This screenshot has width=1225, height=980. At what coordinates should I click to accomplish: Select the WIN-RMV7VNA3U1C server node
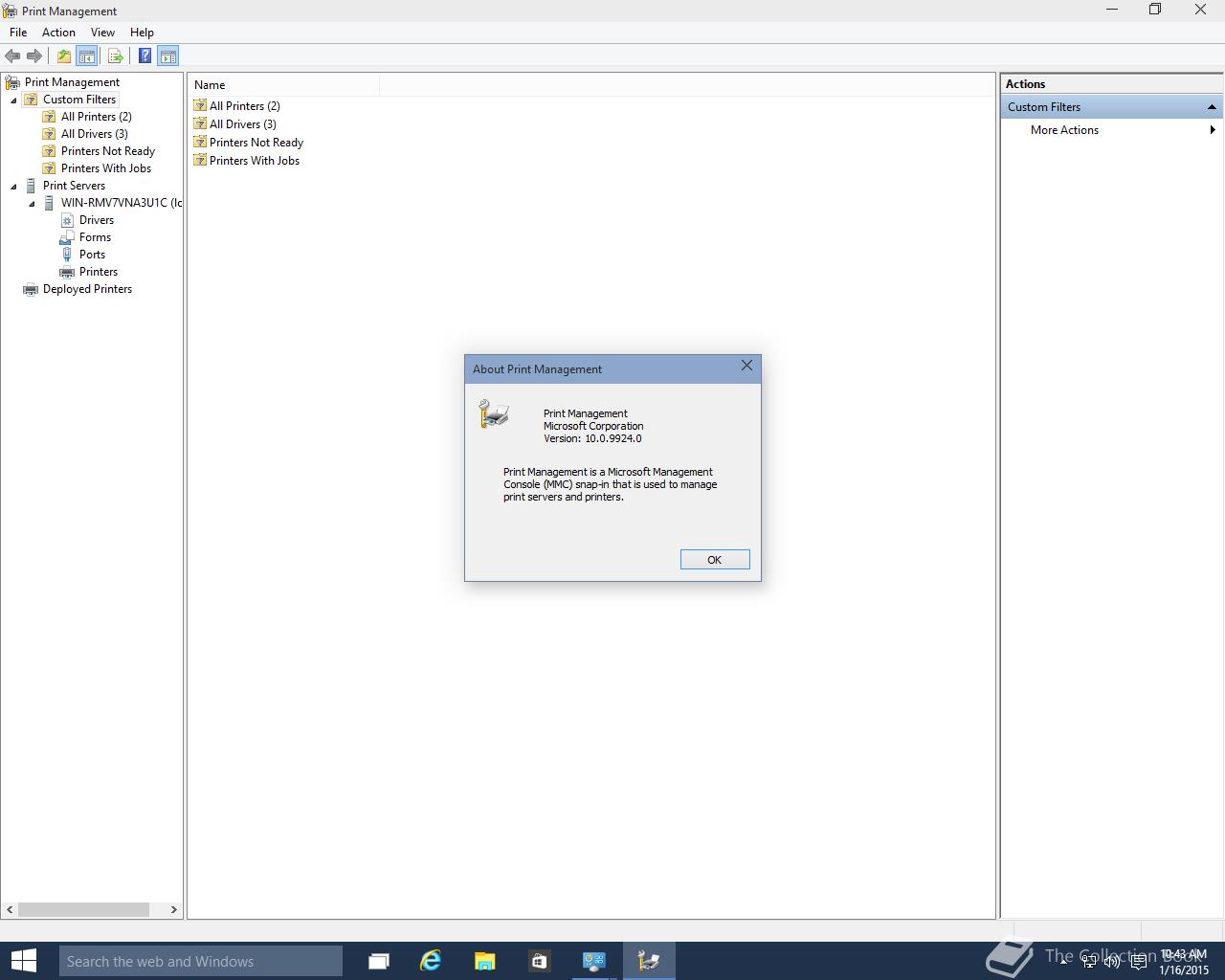[x=121, y=203]
